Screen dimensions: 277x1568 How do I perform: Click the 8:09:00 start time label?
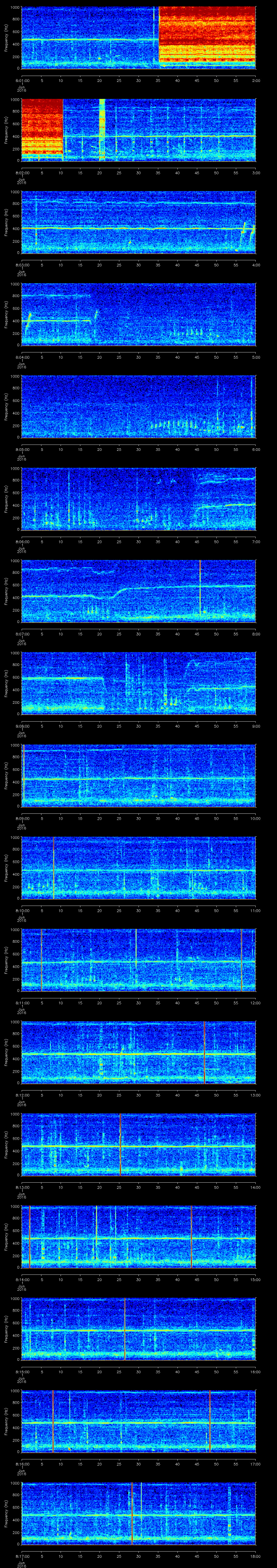pos(22,818)
